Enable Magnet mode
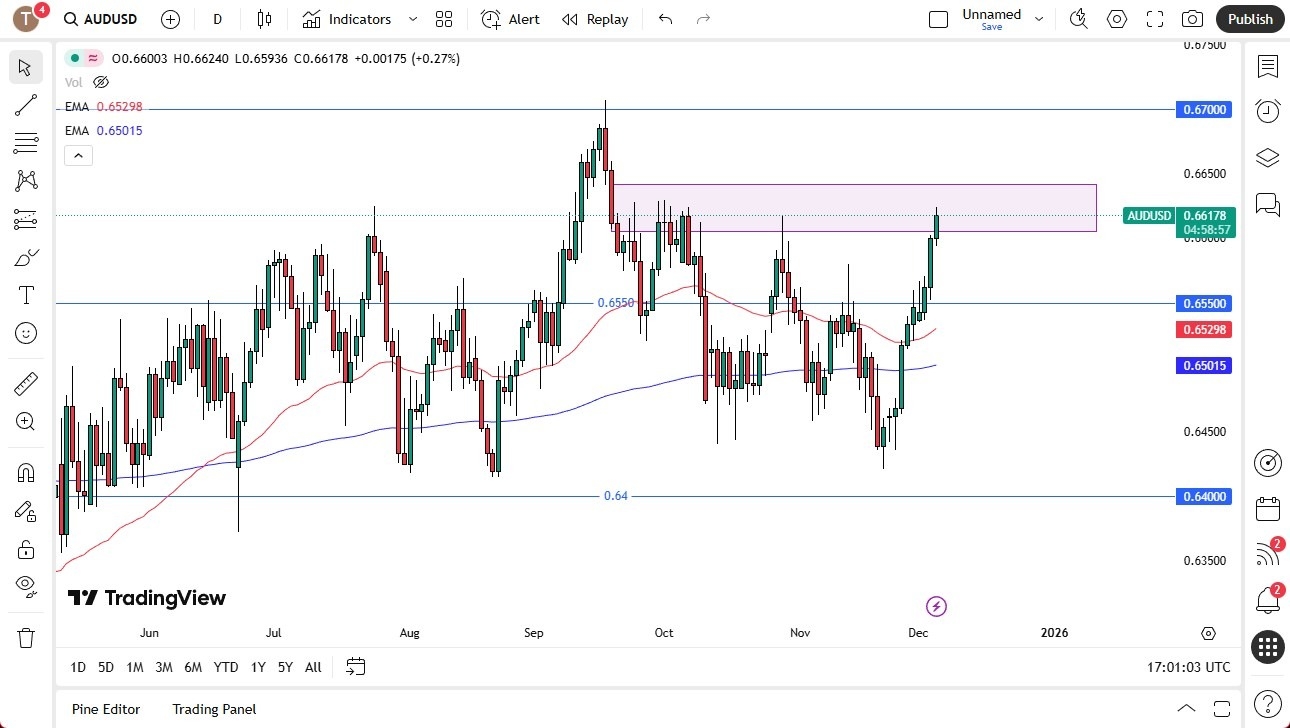 (x=26, y=471)
